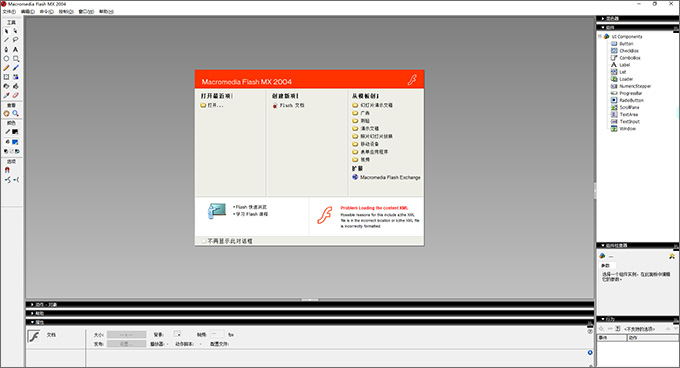Open the 命令 menu
Image resolution: width=680 pixels, height=368 pixels.
(x=47, y=12)
